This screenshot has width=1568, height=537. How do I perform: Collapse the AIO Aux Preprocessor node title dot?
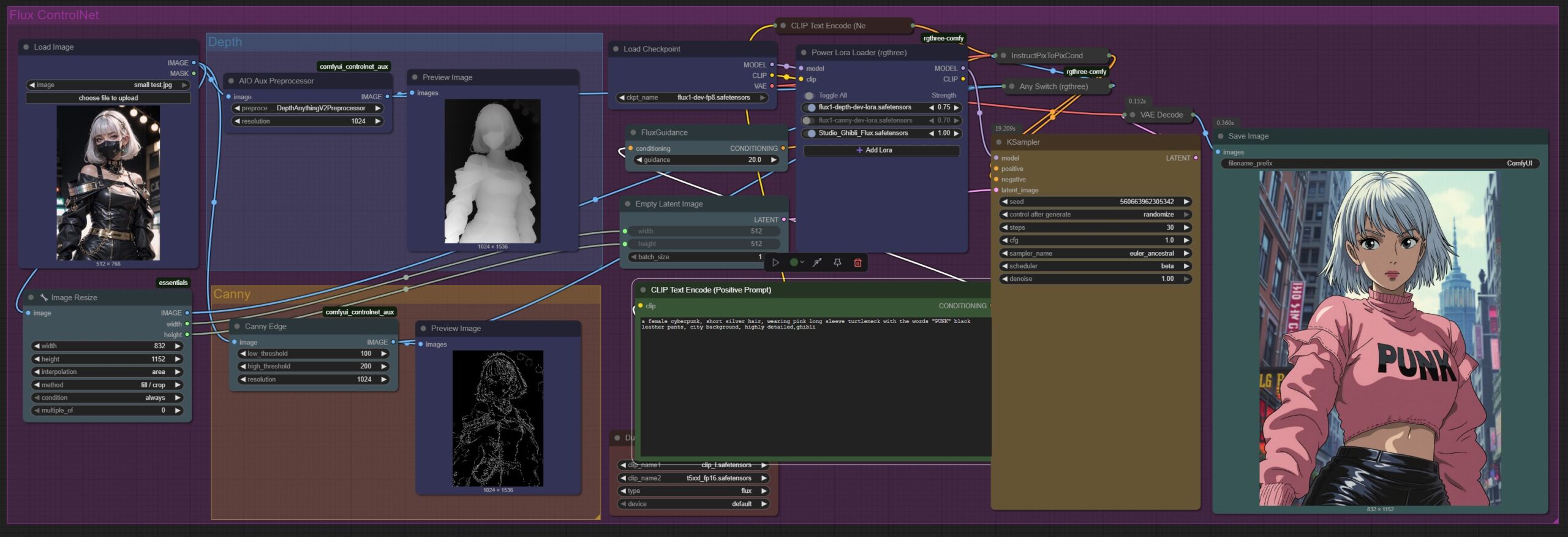coord(231,81)
